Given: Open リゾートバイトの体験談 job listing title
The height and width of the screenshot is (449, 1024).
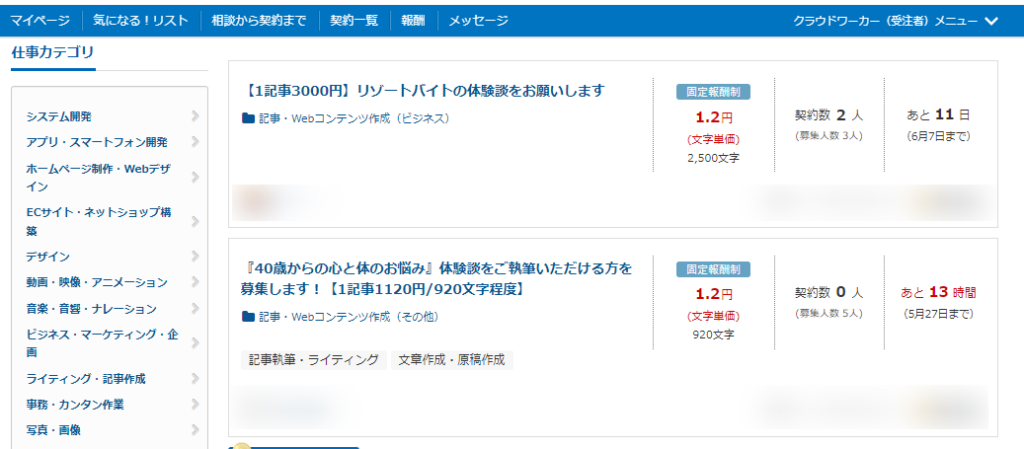Looking at the screenshot, I should [424, 91].
